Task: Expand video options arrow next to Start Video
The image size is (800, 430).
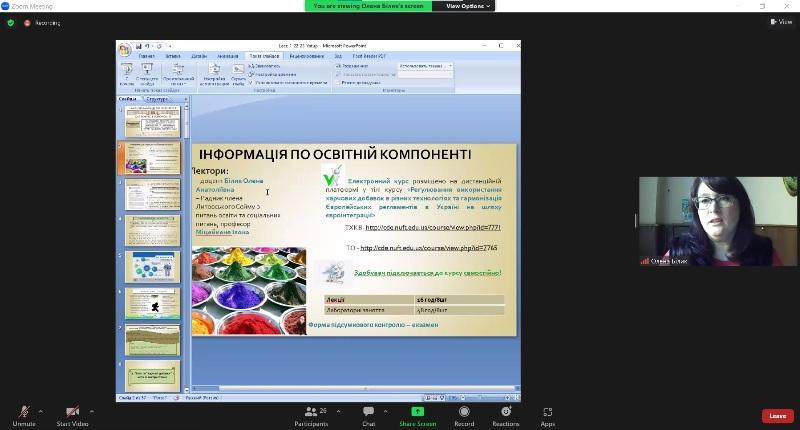Action: (91, 410)
